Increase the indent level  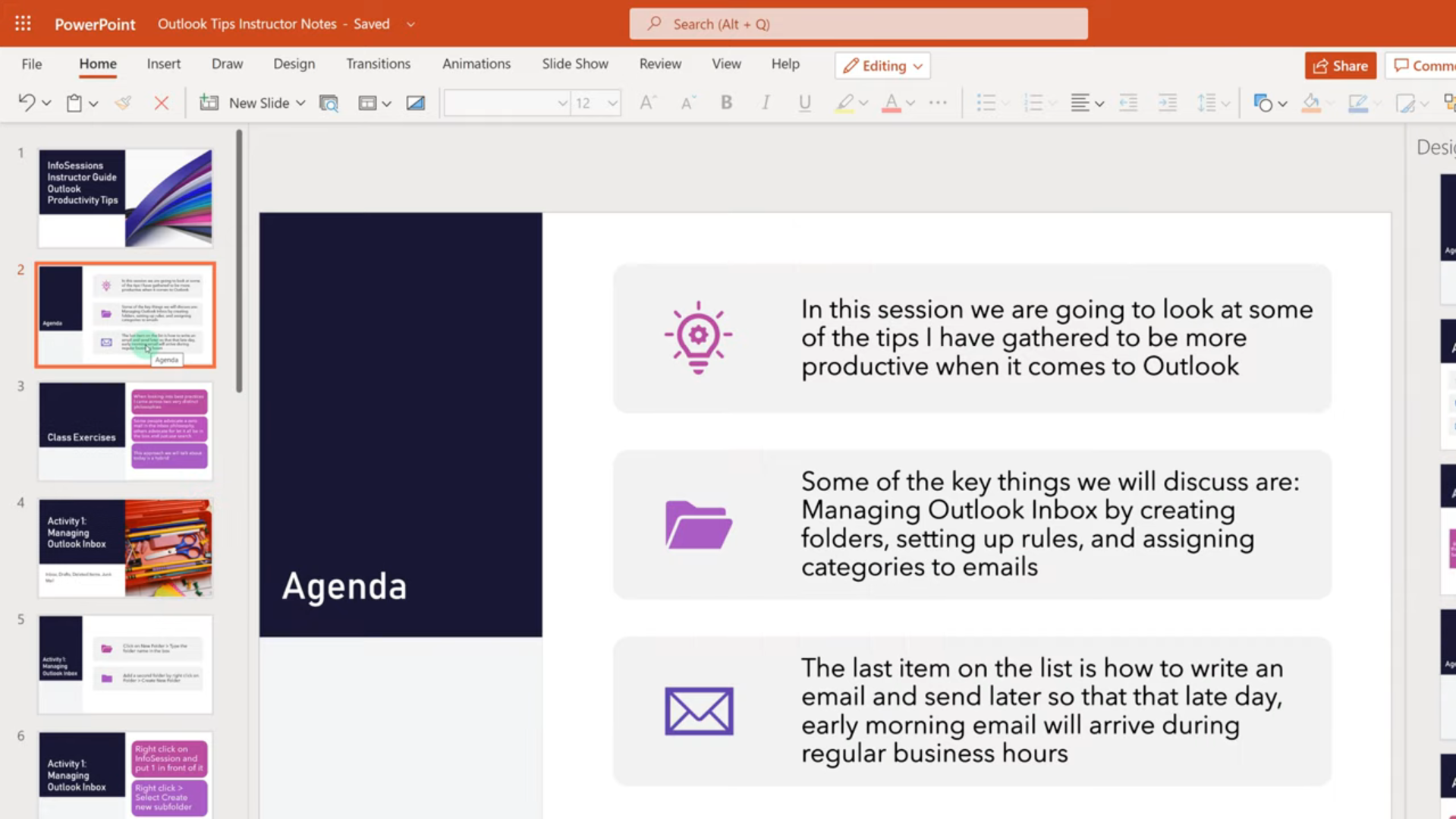click(1168, 102)
